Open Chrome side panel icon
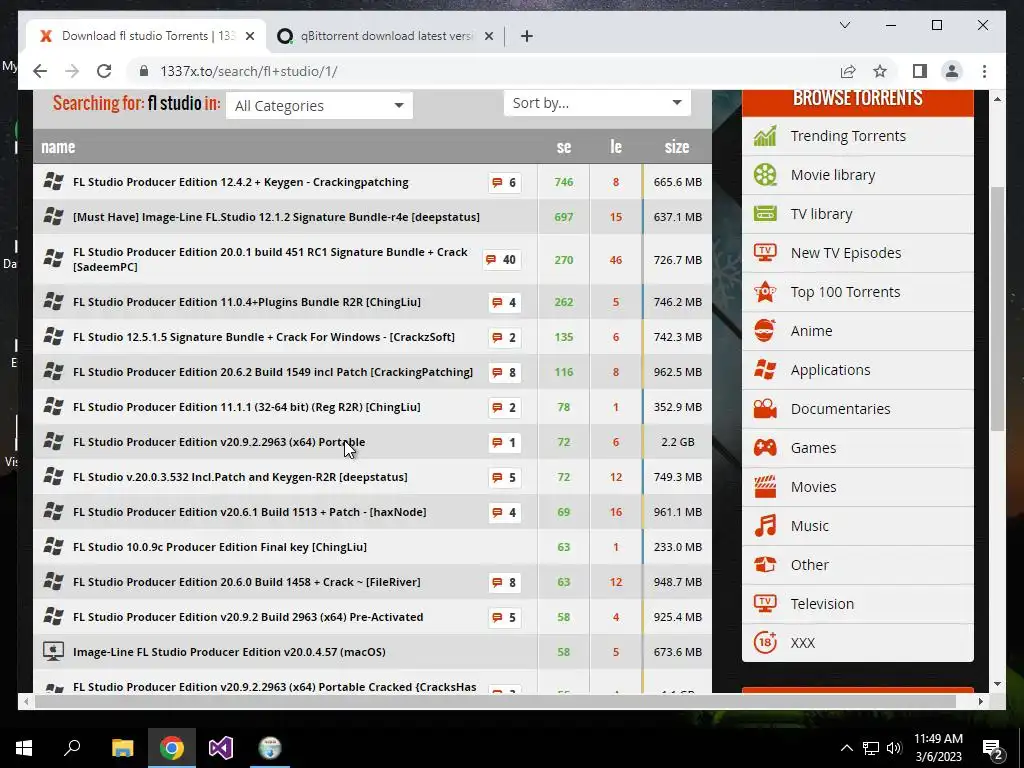1024x768 pixels. point(920,71)
